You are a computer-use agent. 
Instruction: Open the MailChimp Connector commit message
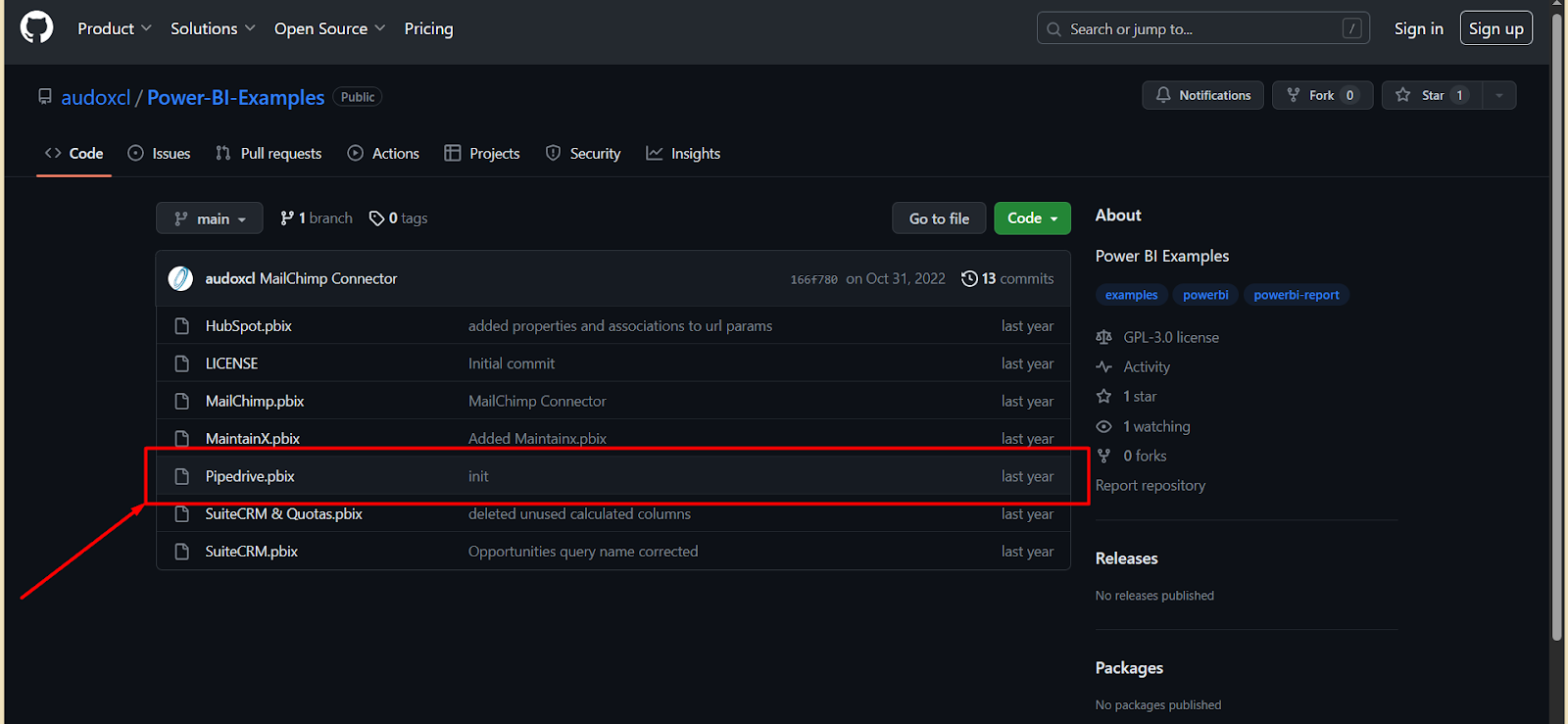[328, 278]
